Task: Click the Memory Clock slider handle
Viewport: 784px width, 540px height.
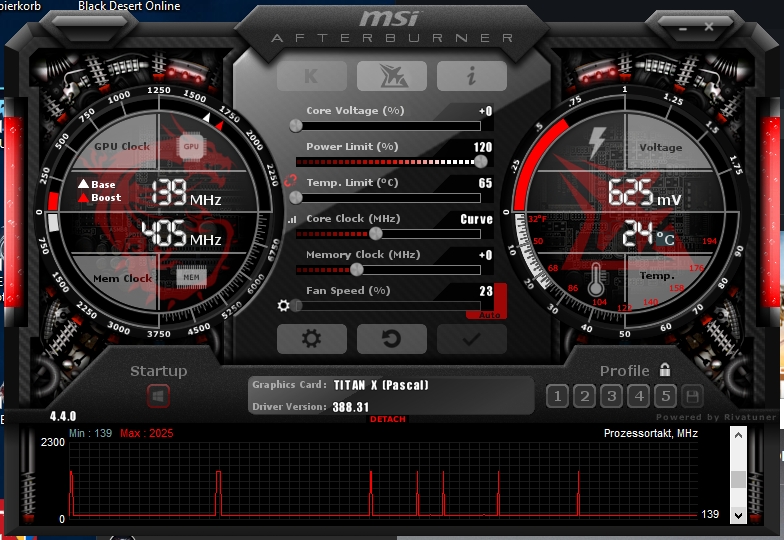Action: click(356, 270)
